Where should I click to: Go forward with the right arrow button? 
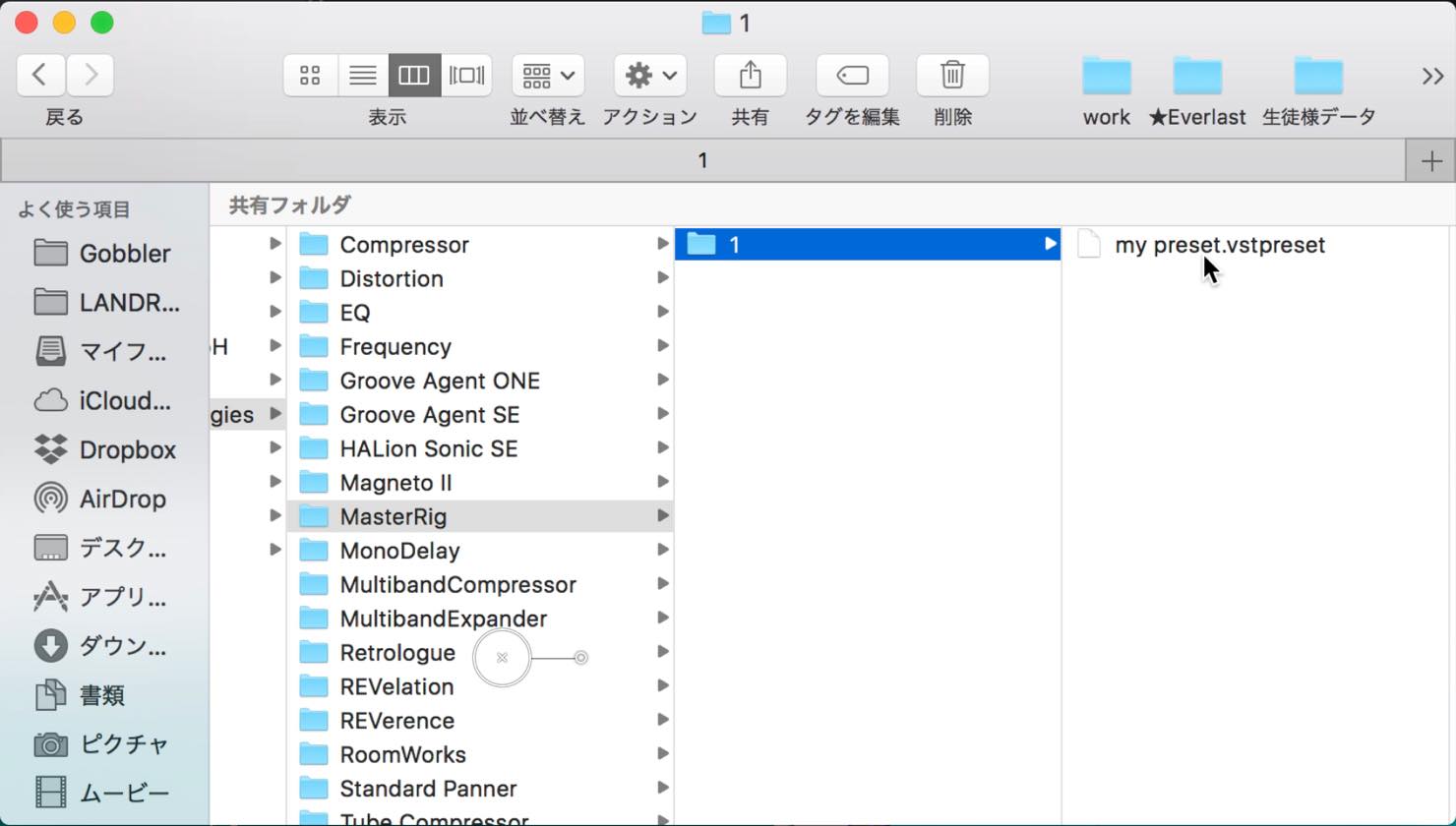click(x=90, y=75)
